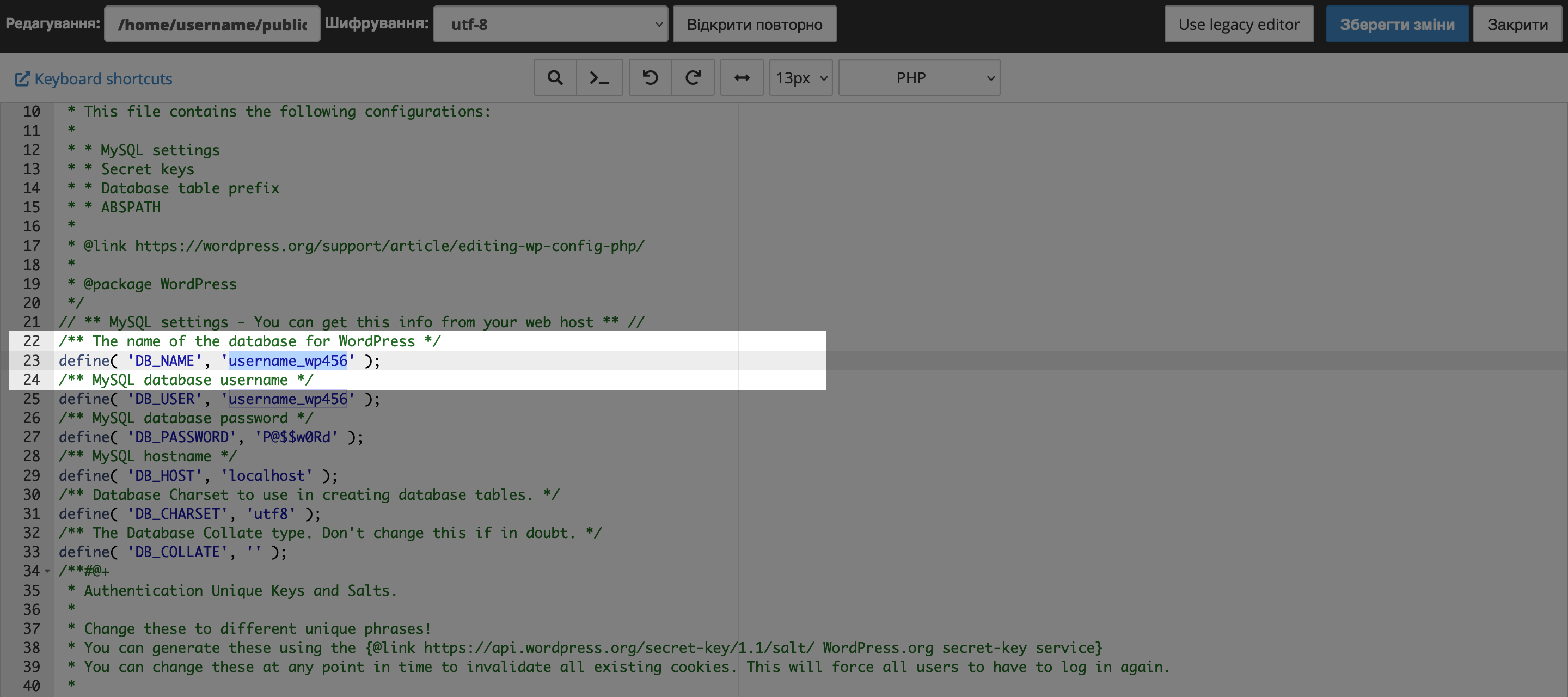Screen dimensions: 1568x697
Task: Click the Відкрити повторно button
Action: coord(754,25)
